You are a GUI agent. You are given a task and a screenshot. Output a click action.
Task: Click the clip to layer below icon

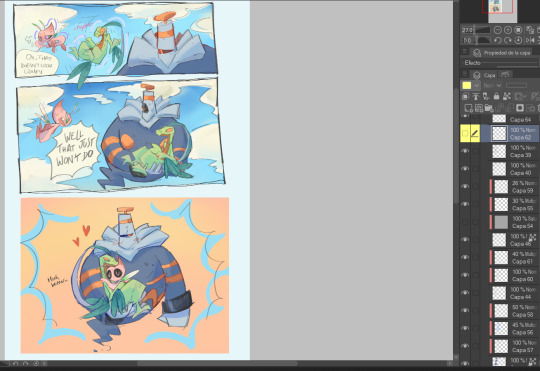pyautogui.click(x=466, y=96)
